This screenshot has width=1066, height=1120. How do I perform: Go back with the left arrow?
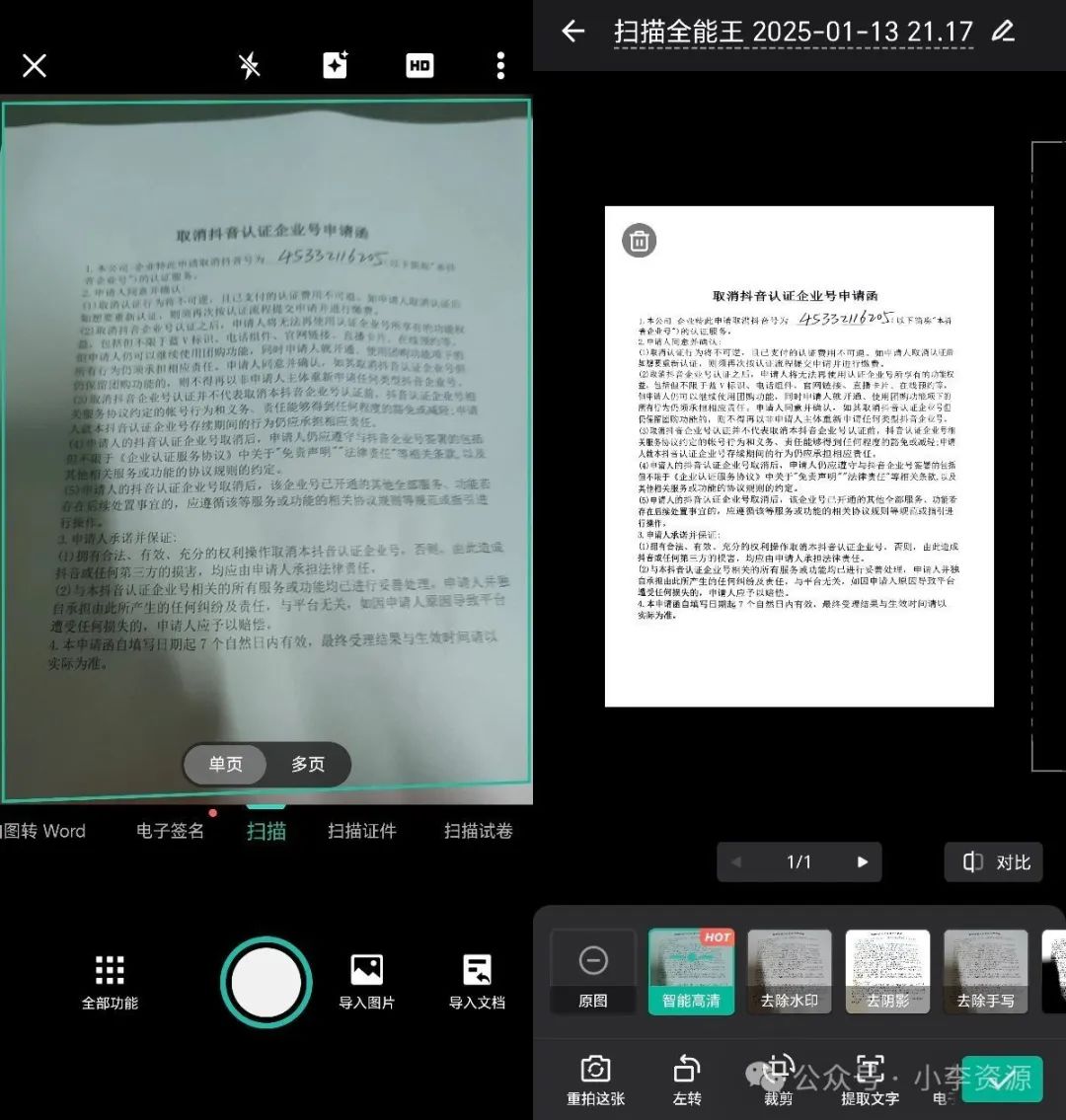pos(573,31)
